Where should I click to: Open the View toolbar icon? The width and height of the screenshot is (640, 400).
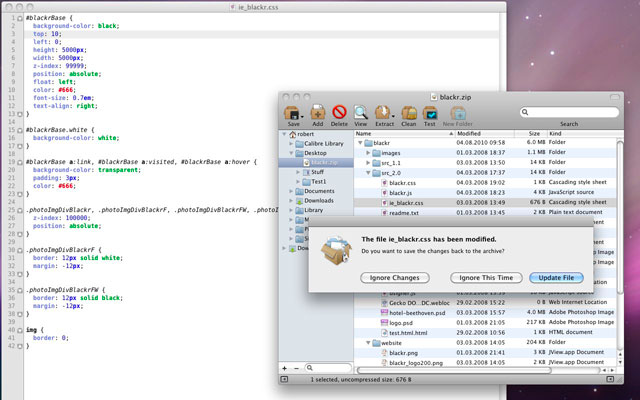click(360, 113)
